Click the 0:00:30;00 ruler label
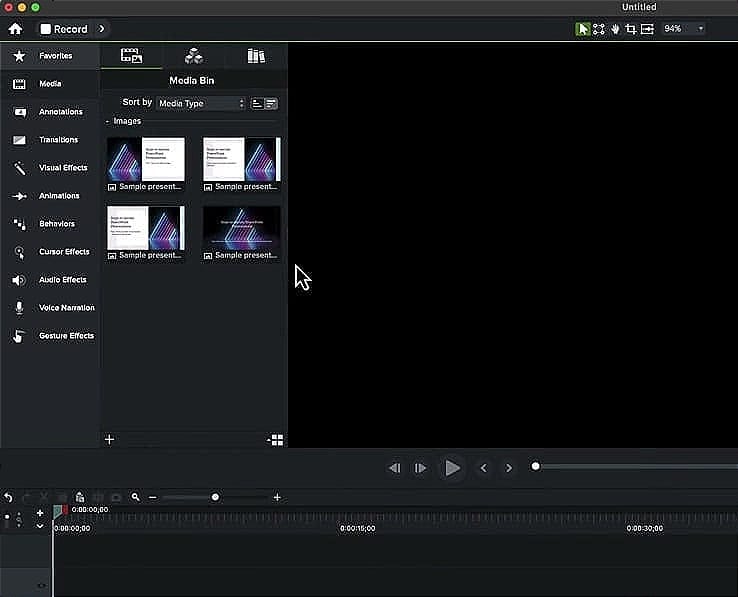 pyautogui.click(x=645, y=528)
